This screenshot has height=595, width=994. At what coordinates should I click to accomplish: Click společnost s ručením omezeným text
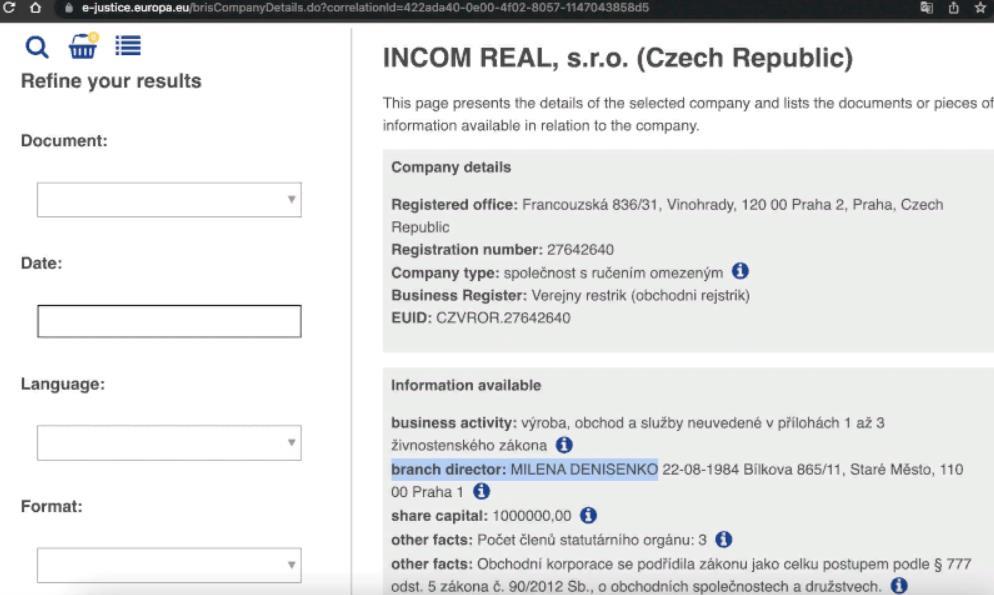613,273
